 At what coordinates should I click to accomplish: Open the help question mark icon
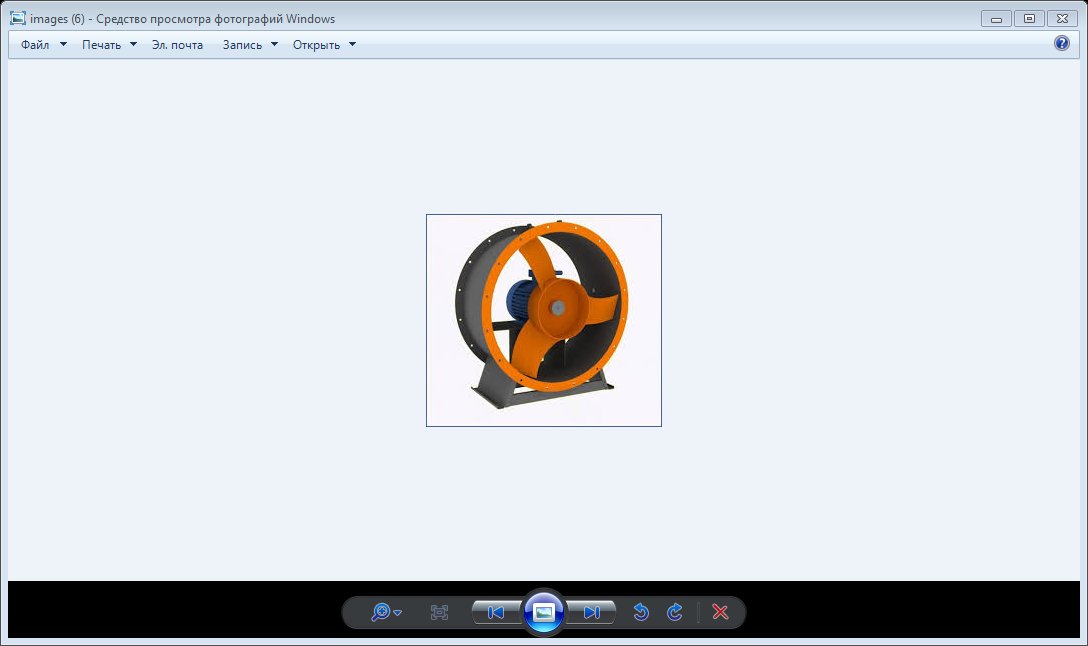pyautogui.click(x=1062, y=43)
